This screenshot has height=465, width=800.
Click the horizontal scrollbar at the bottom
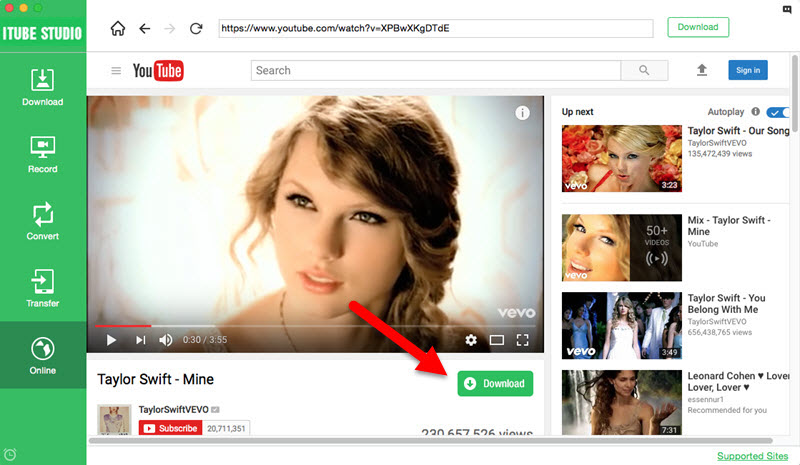coord(430,440)
